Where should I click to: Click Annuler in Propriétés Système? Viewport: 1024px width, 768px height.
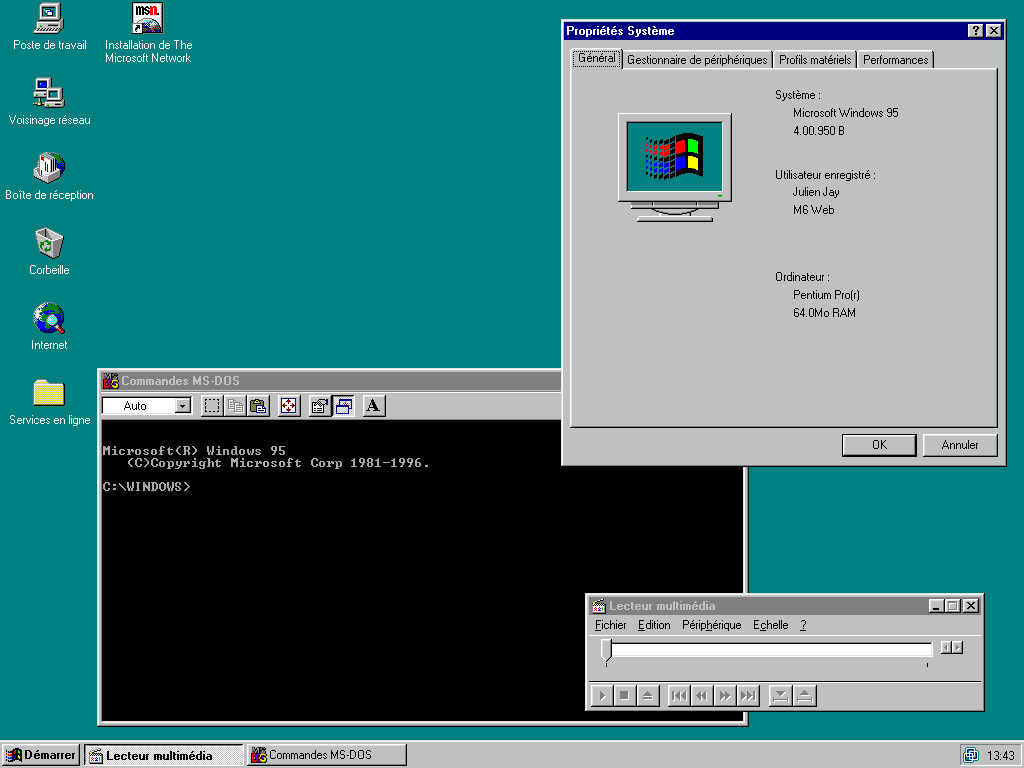[x=959, y=445]
